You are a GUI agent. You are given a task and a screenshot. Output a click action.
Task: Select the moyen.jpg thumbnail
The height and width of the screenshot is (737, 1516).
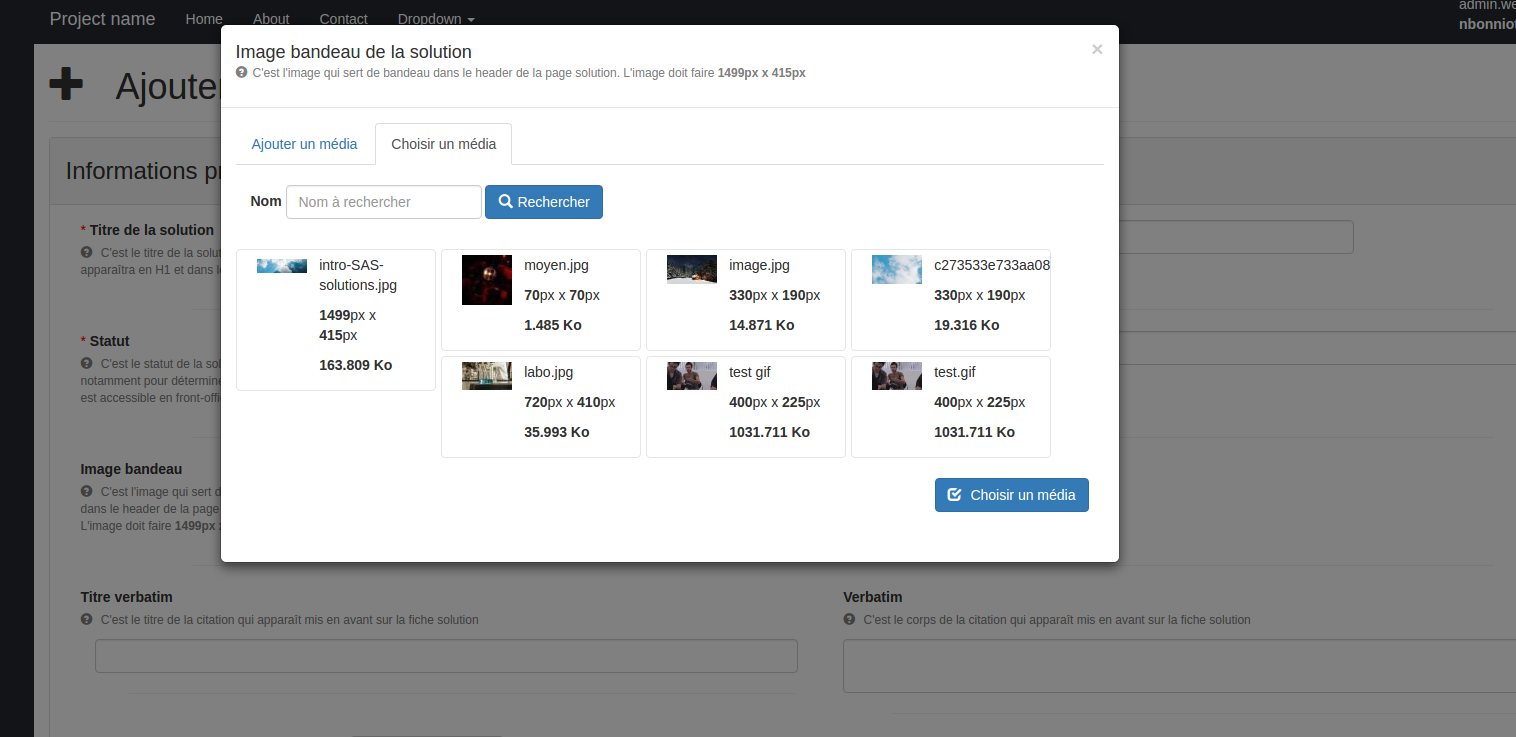(x=487, y=280)
